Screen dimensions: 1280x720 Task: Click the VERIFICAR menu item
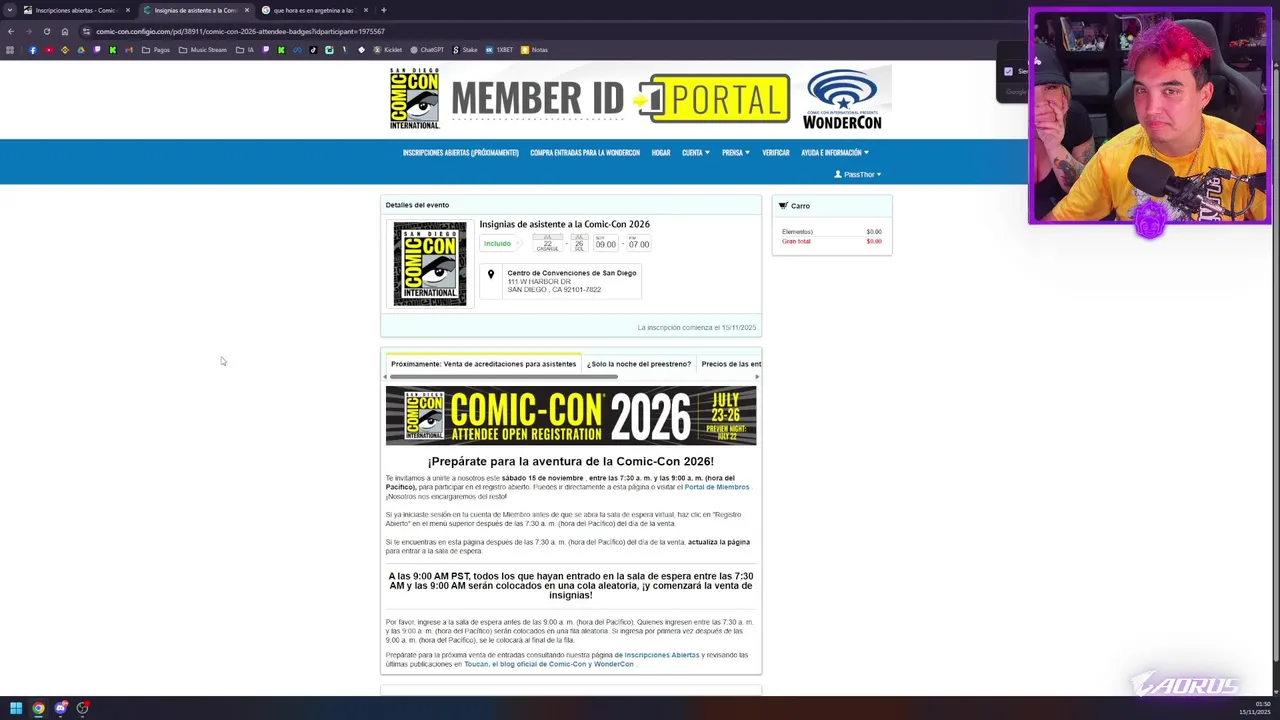tap(776, 153)
